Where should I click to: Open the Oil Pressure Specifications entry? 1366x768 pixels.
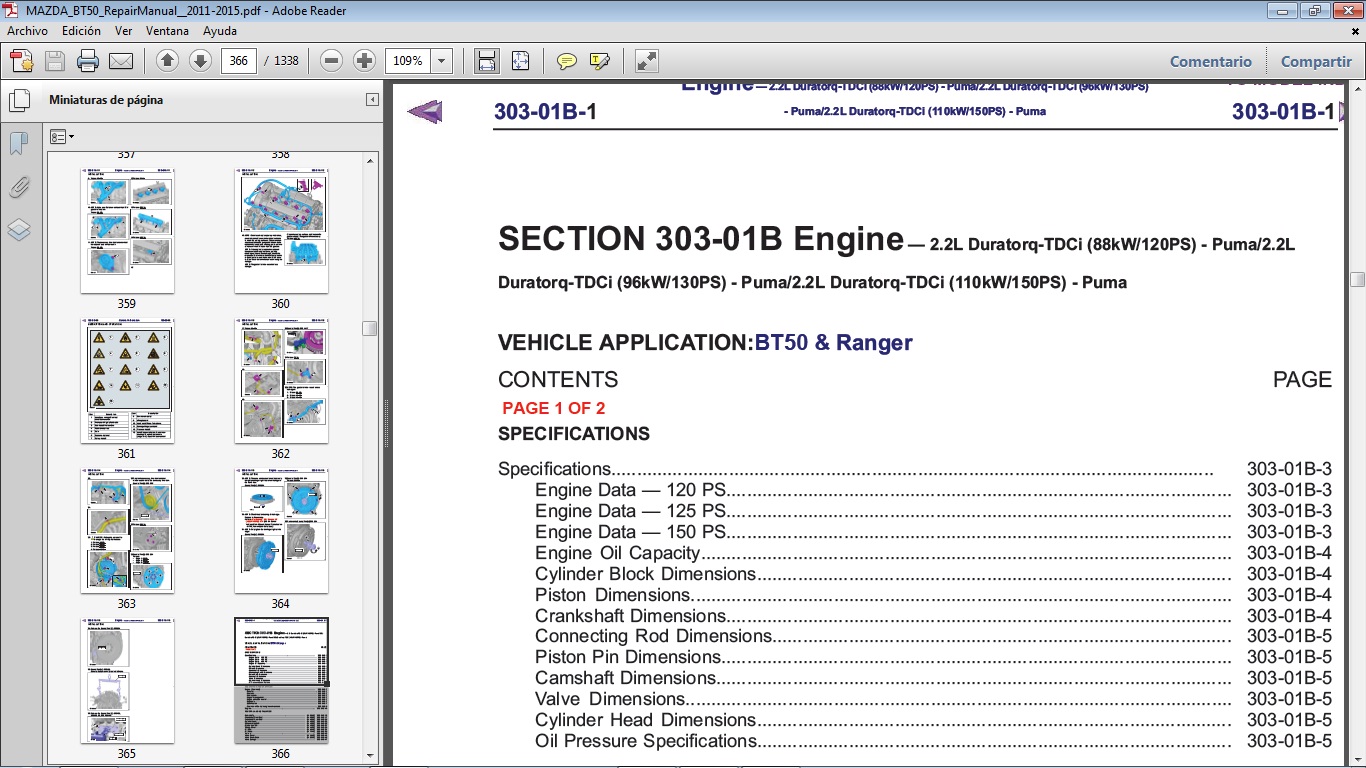pyautogui.click(x=933, y=741)
